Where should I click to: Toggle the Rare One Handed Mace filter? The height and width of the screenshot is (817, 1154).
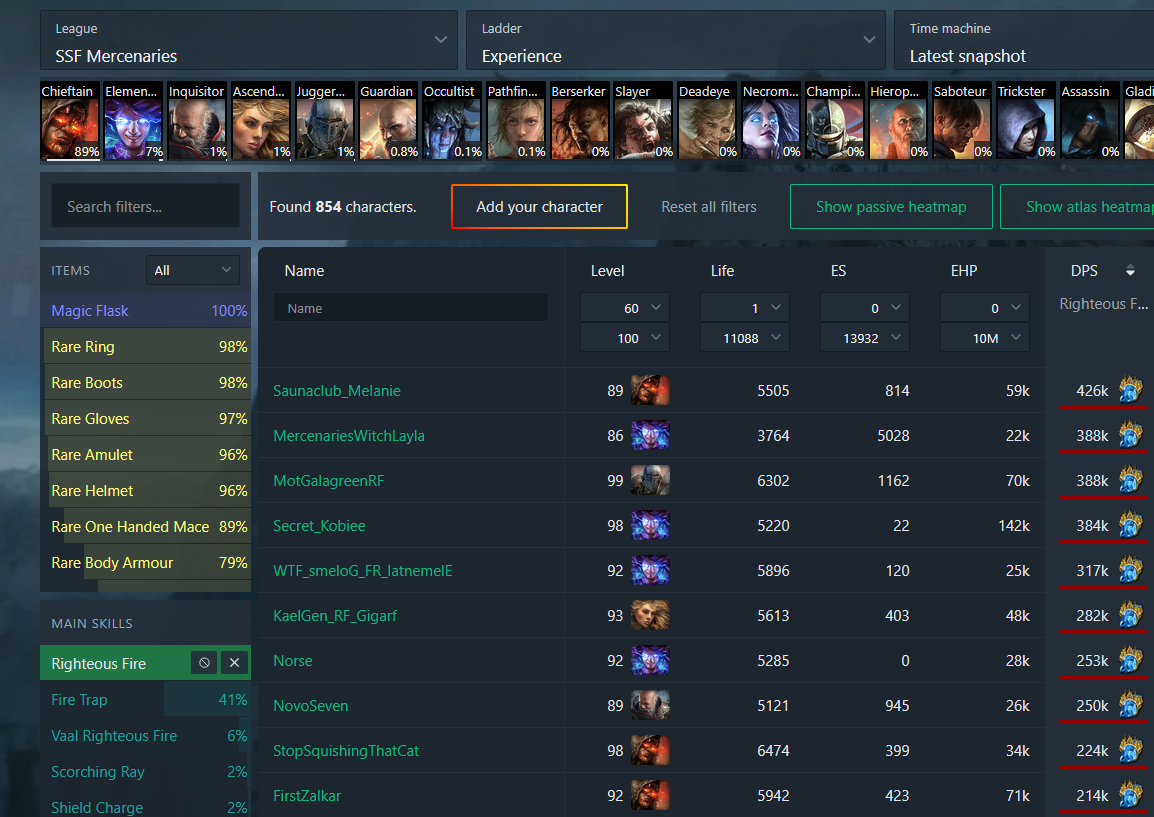146,527
